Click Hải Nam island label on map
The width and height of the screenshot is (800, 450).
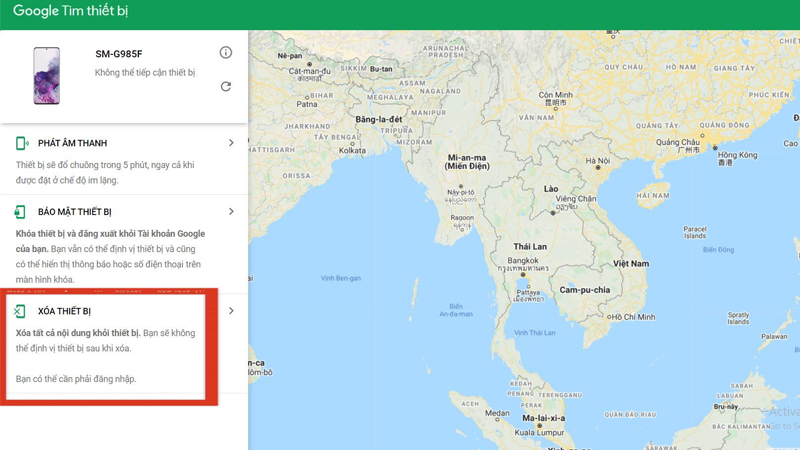(x=653, y=195)
